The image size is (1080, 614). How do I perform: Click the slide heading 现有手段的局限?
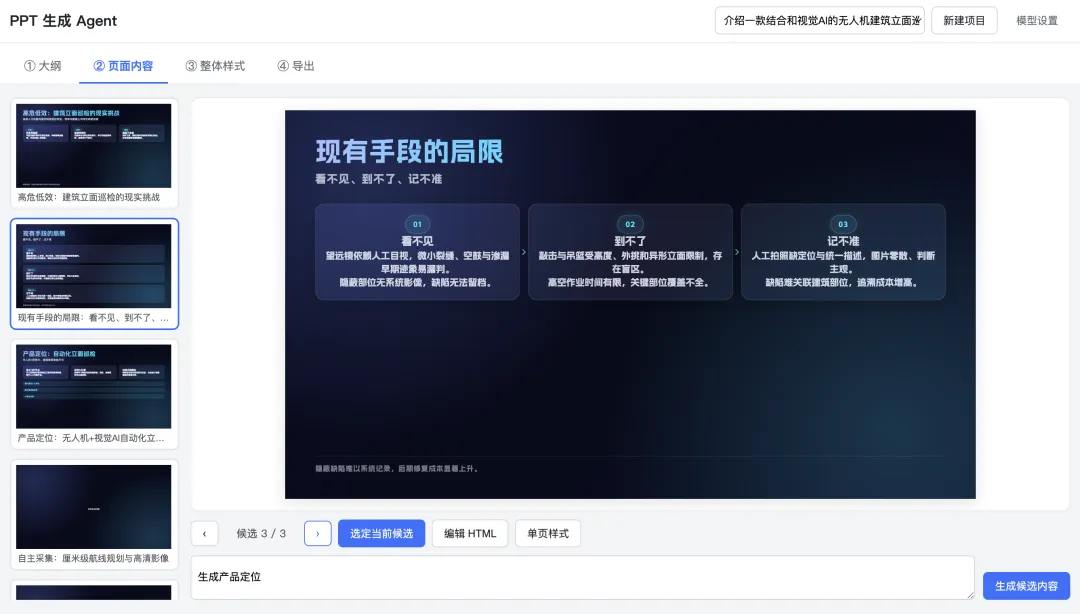click(x=409, y=152)
